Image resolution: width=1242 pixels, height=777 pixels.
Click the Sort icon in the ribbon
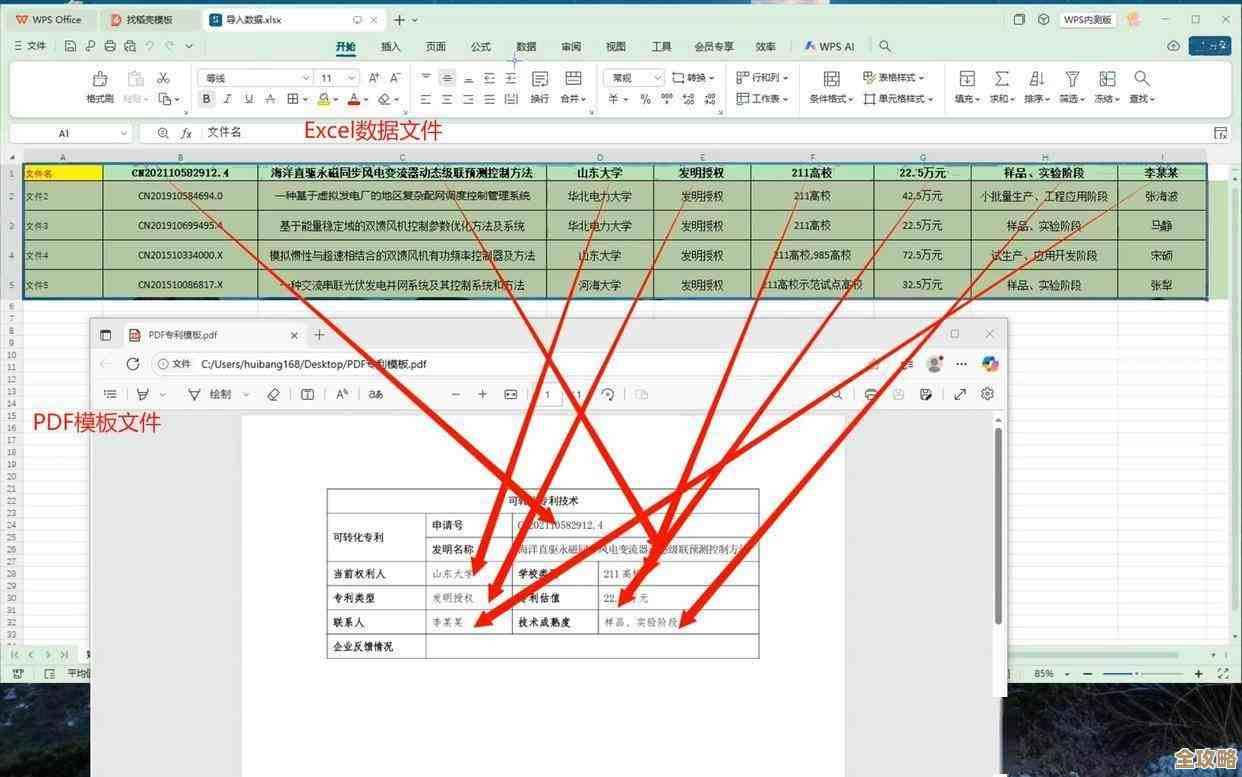[x=1036, y=78]
